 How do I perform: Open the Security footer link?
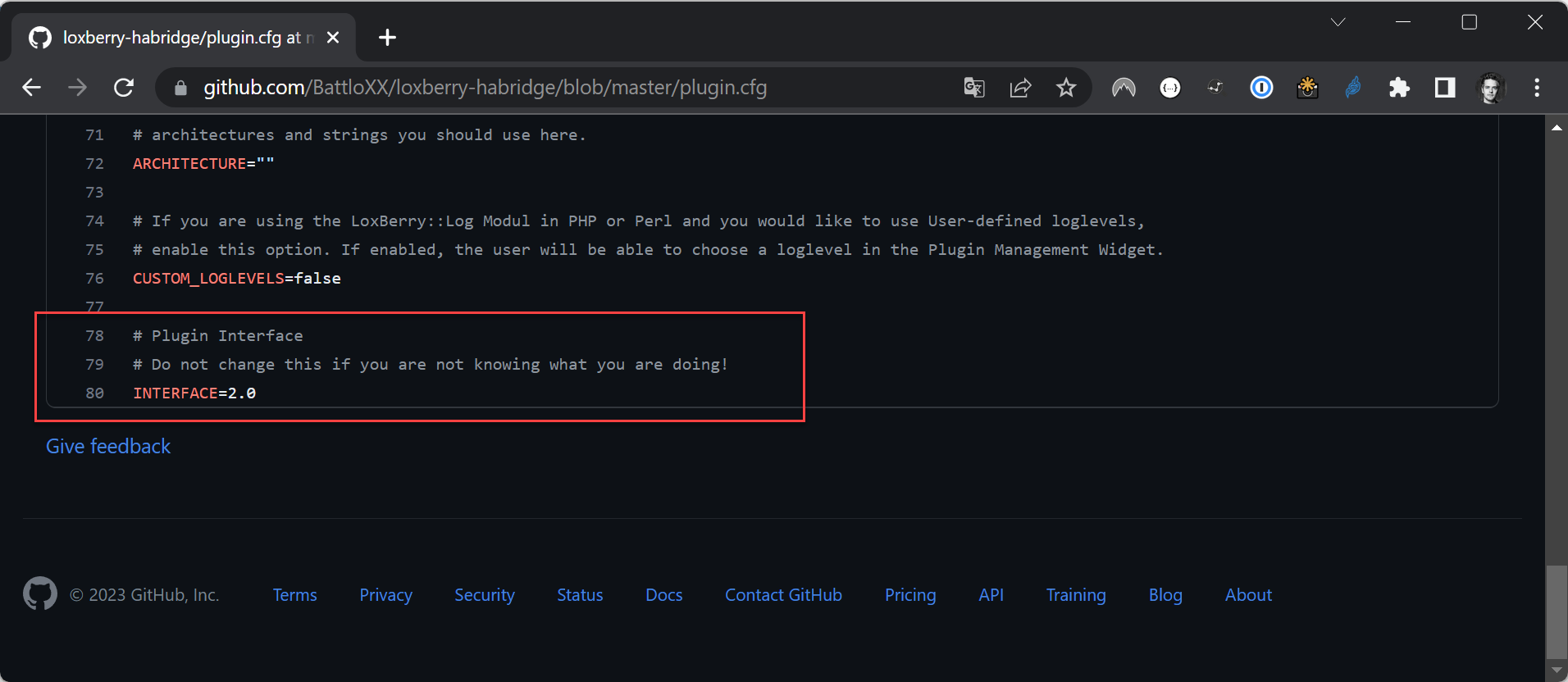[x=485, y=595]
